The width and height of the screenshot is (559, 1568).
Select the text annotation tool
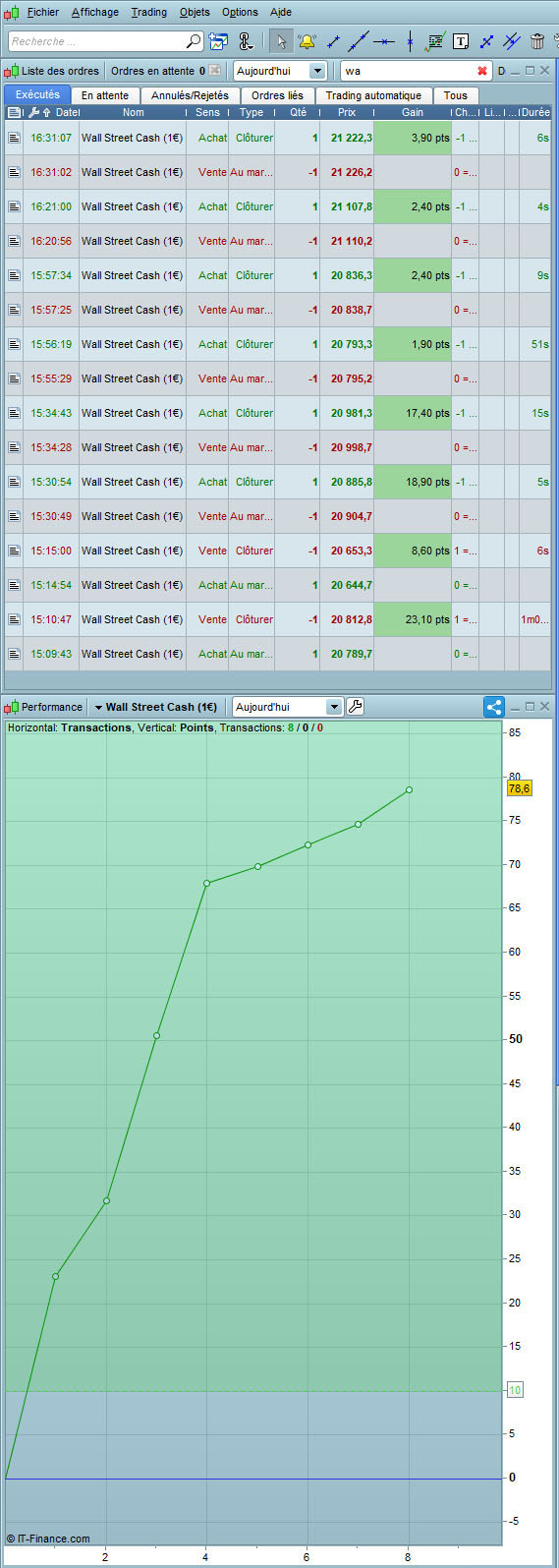pos(461,41)
